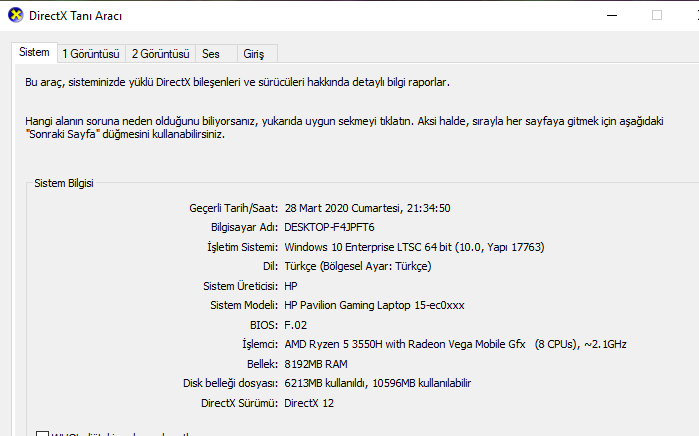Click the BIOS label

click(264, 325)
